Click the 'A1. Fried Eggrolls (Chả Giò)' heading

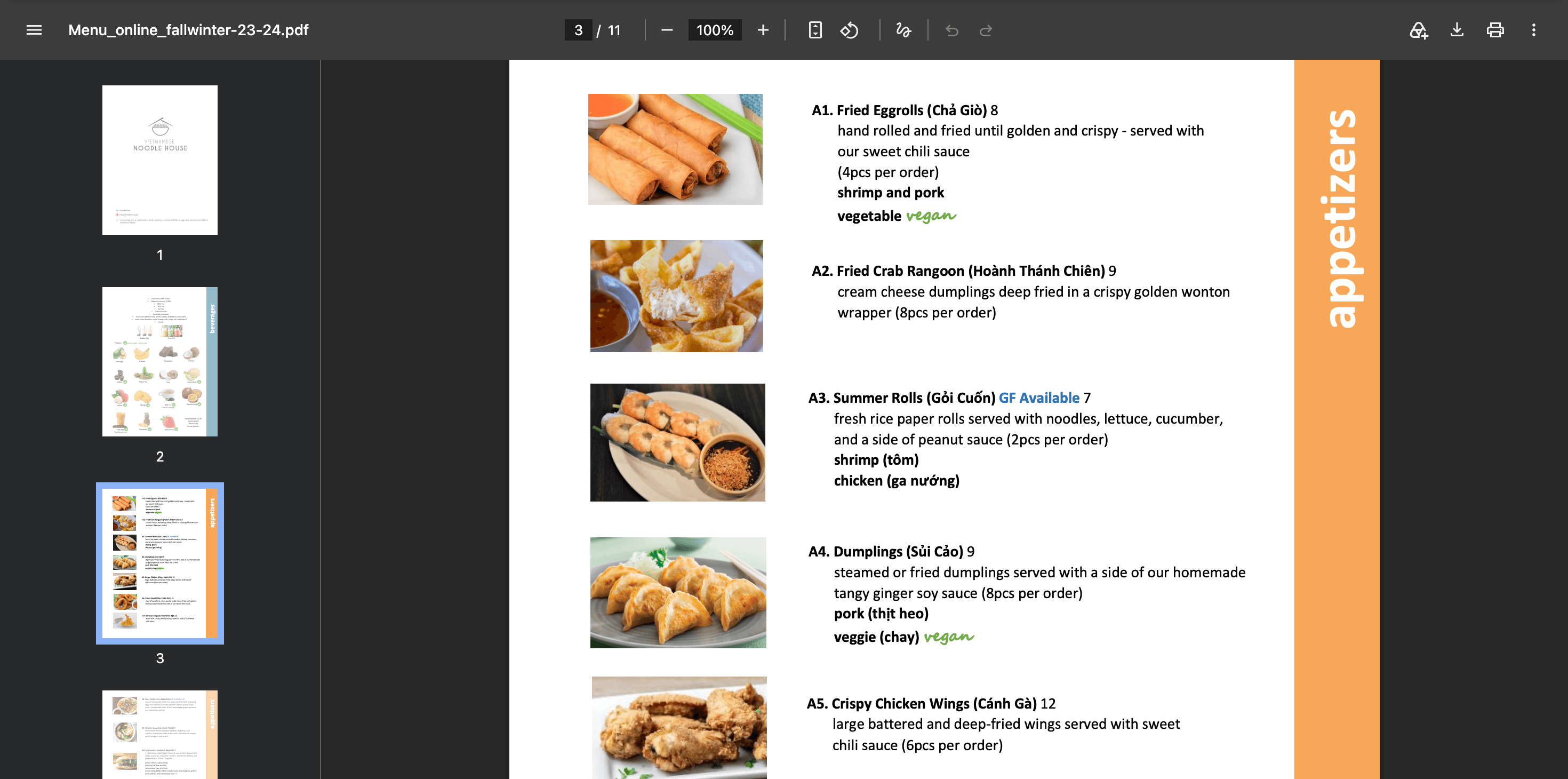(x=899, y=110)
